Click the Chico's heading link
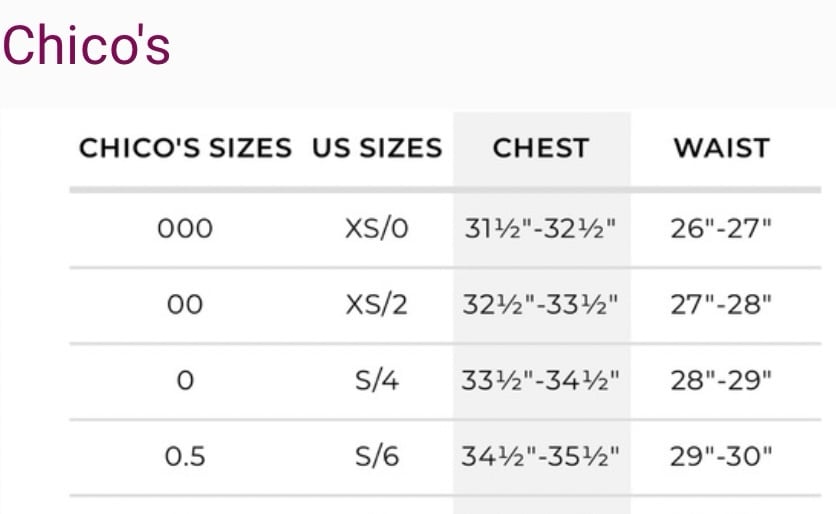This screenshot has width=836, height=514. (86, 45)
